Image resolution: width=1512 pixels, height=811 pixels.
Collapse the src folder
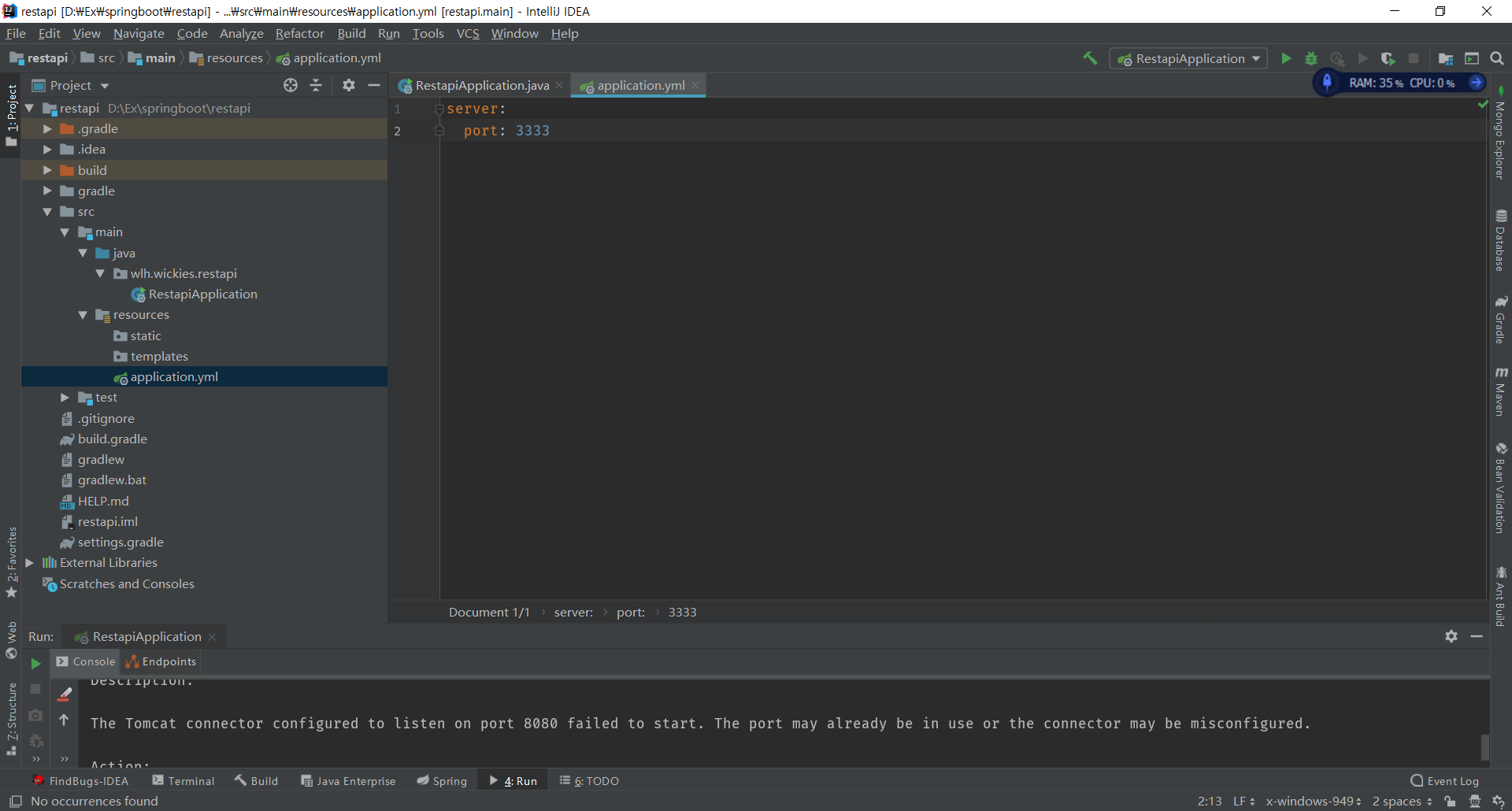[x=47, y=212]
